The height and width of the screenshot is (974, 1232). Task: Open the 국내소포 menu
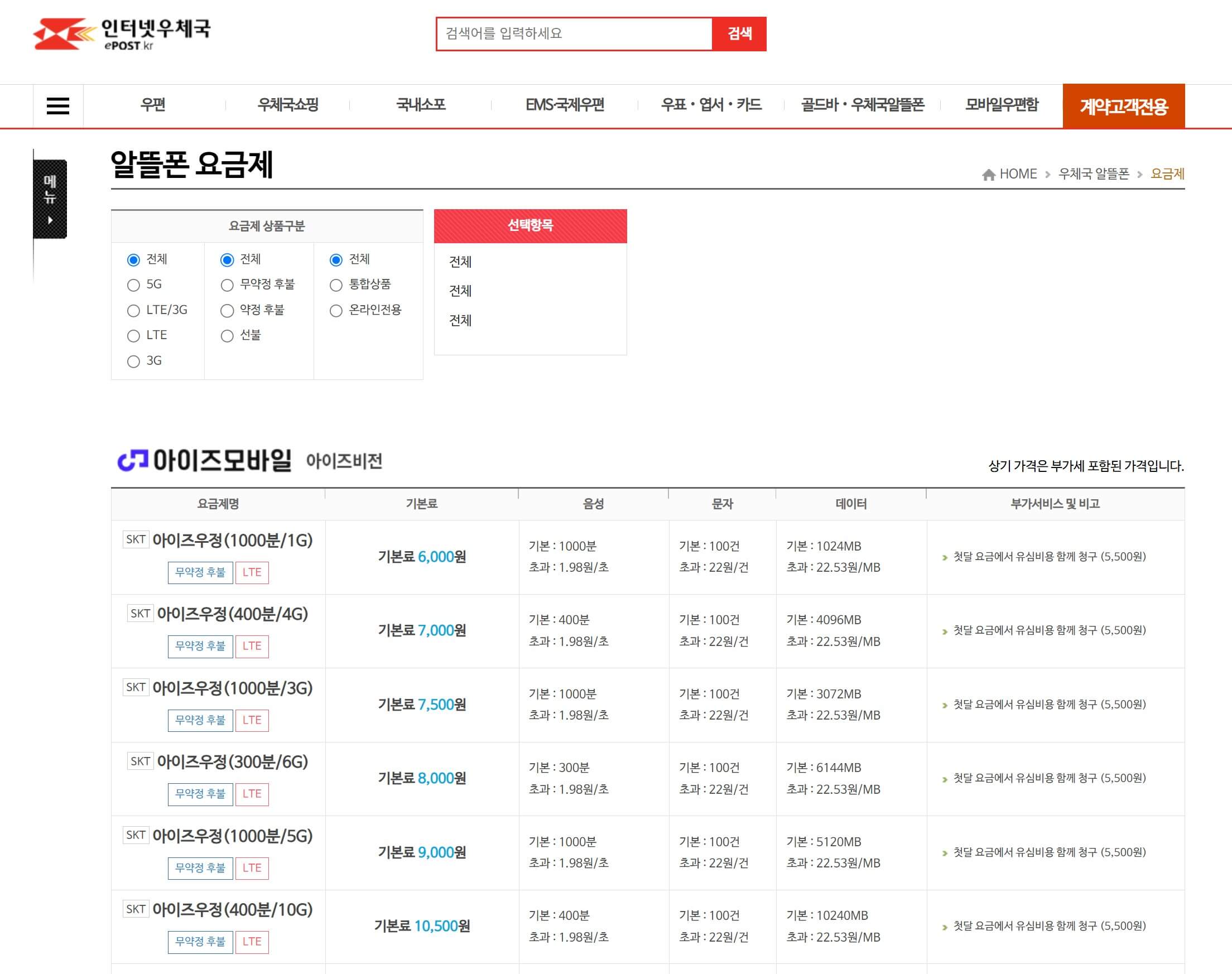coord(421,105)
